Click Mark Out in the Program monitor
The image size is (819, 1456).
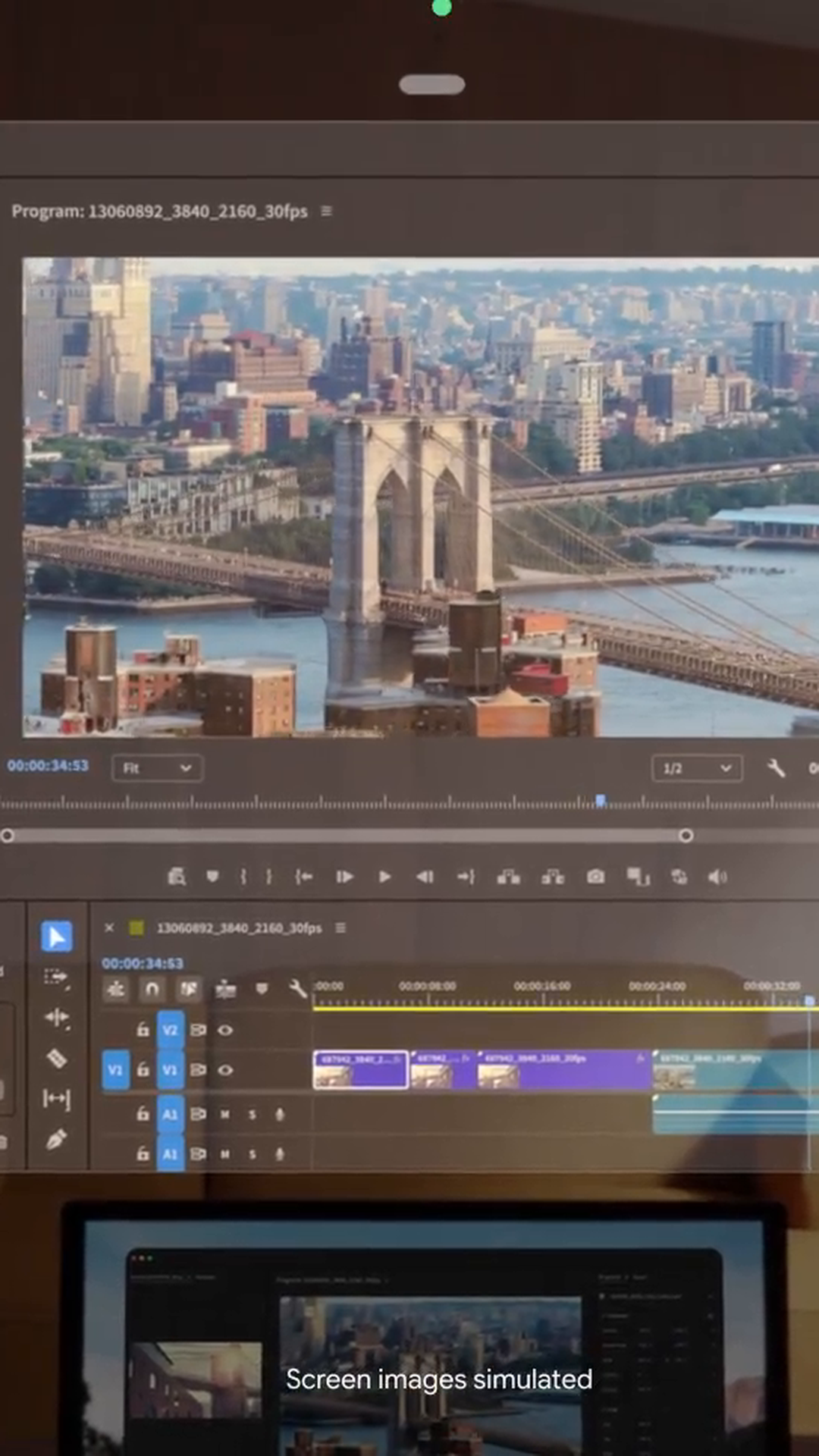pos(268,877)
